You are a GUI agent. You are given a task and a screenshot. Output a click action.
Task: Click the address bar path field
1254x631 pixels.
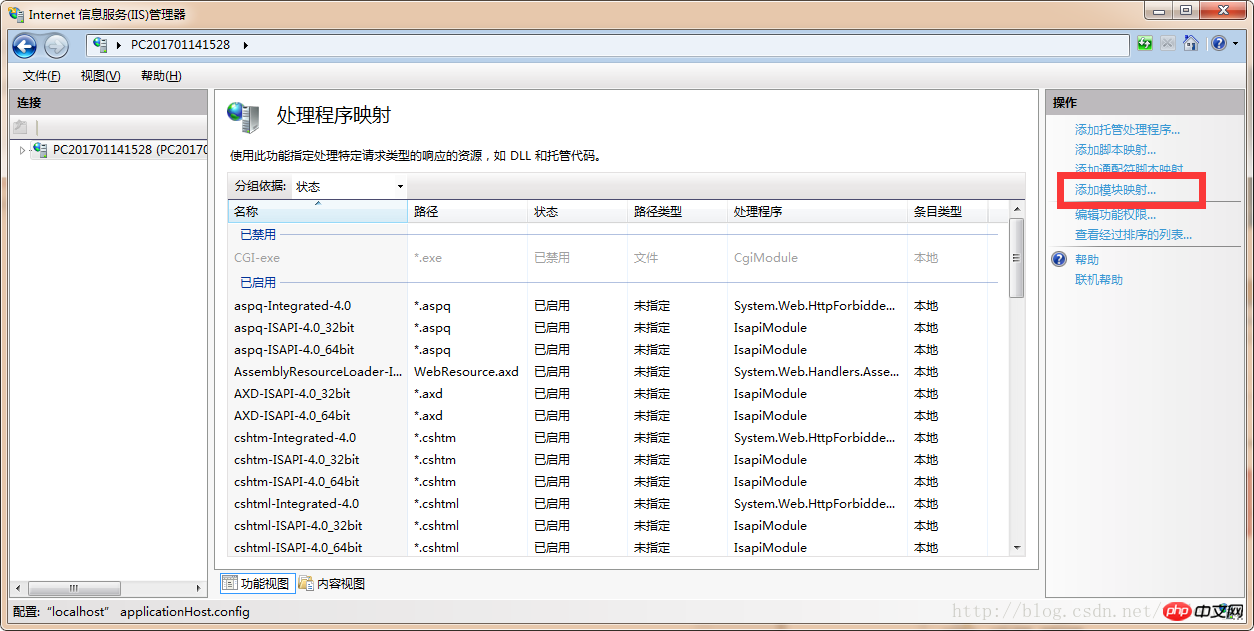(x=608, y=45)
